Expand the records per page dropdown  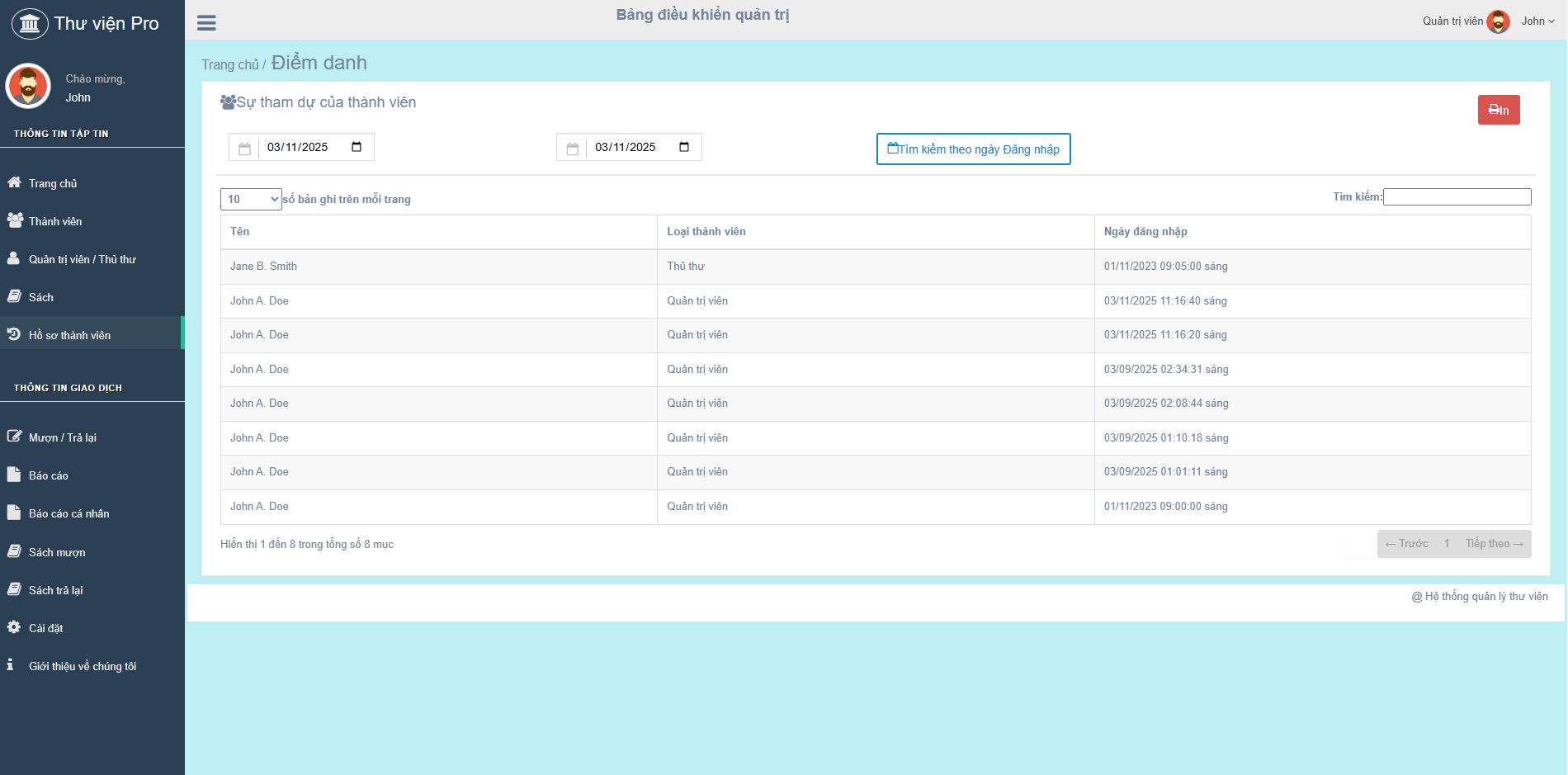pos(251,199)
